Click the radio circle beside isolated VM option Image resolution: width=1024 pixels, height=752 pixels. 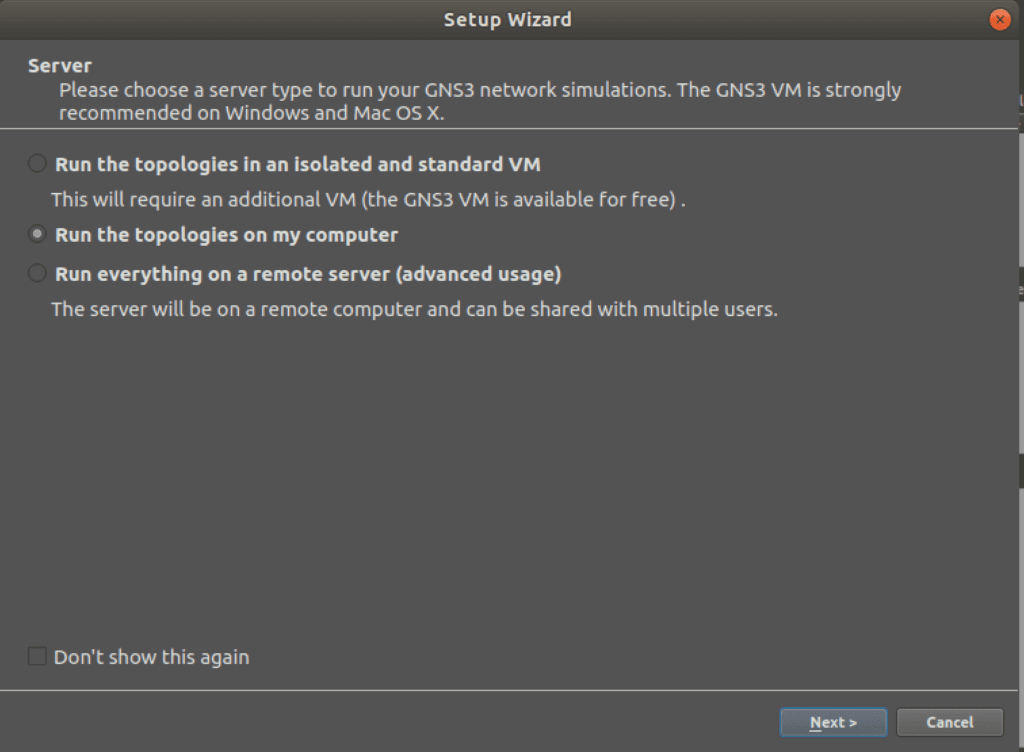tap(36, 163)
